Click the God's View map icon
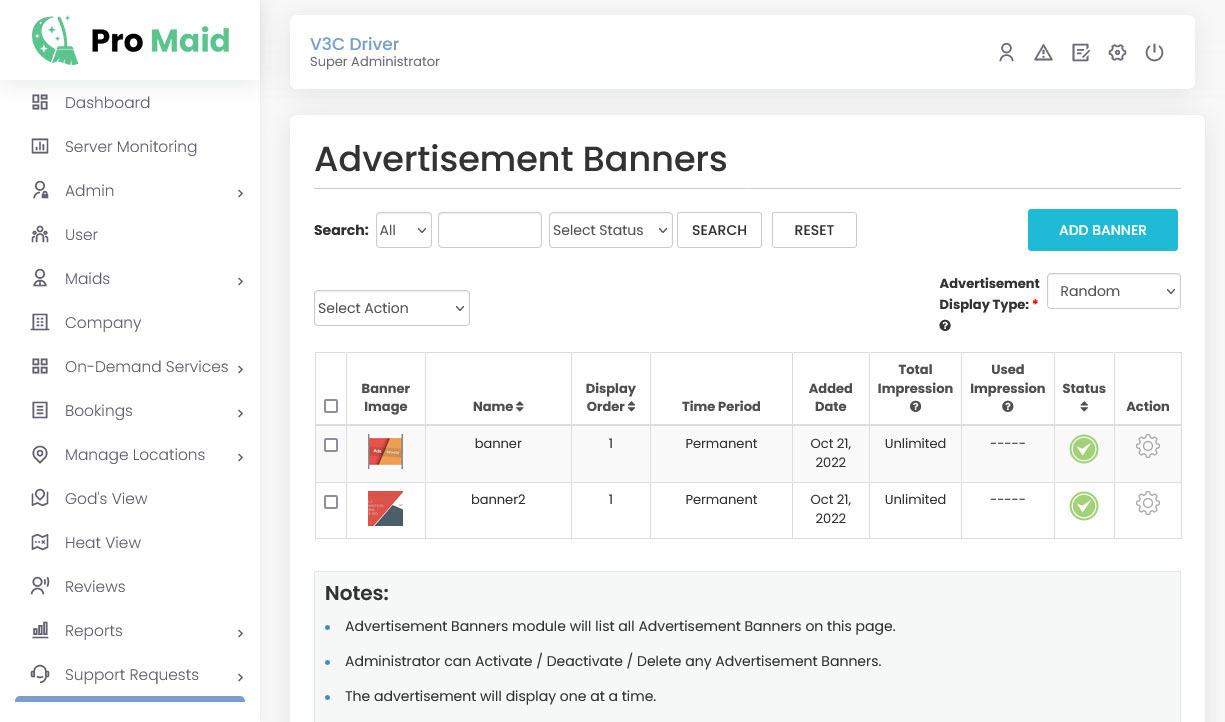 coord(40,498)
